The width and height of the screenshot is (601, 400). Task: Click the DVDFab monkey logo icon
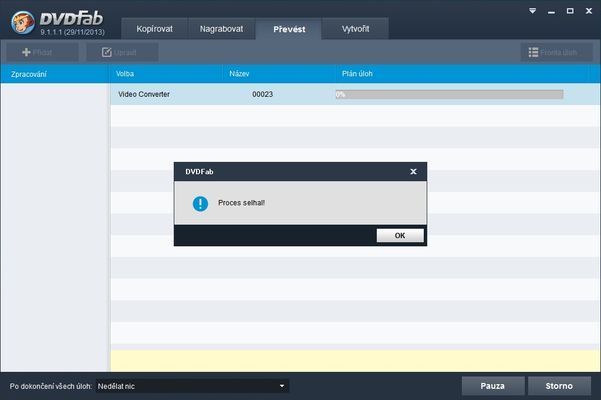[23, 22]
